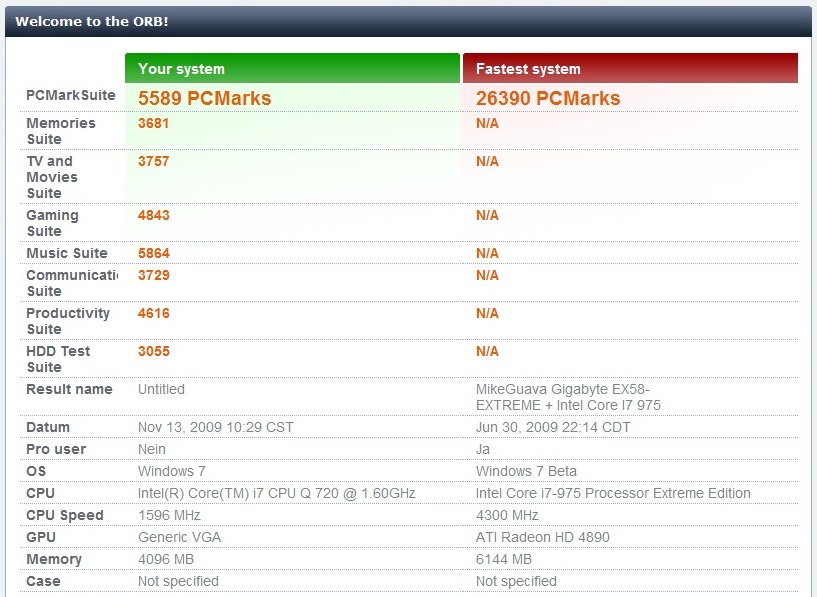Click the Pro user value 'Ja'

point(482,449)
